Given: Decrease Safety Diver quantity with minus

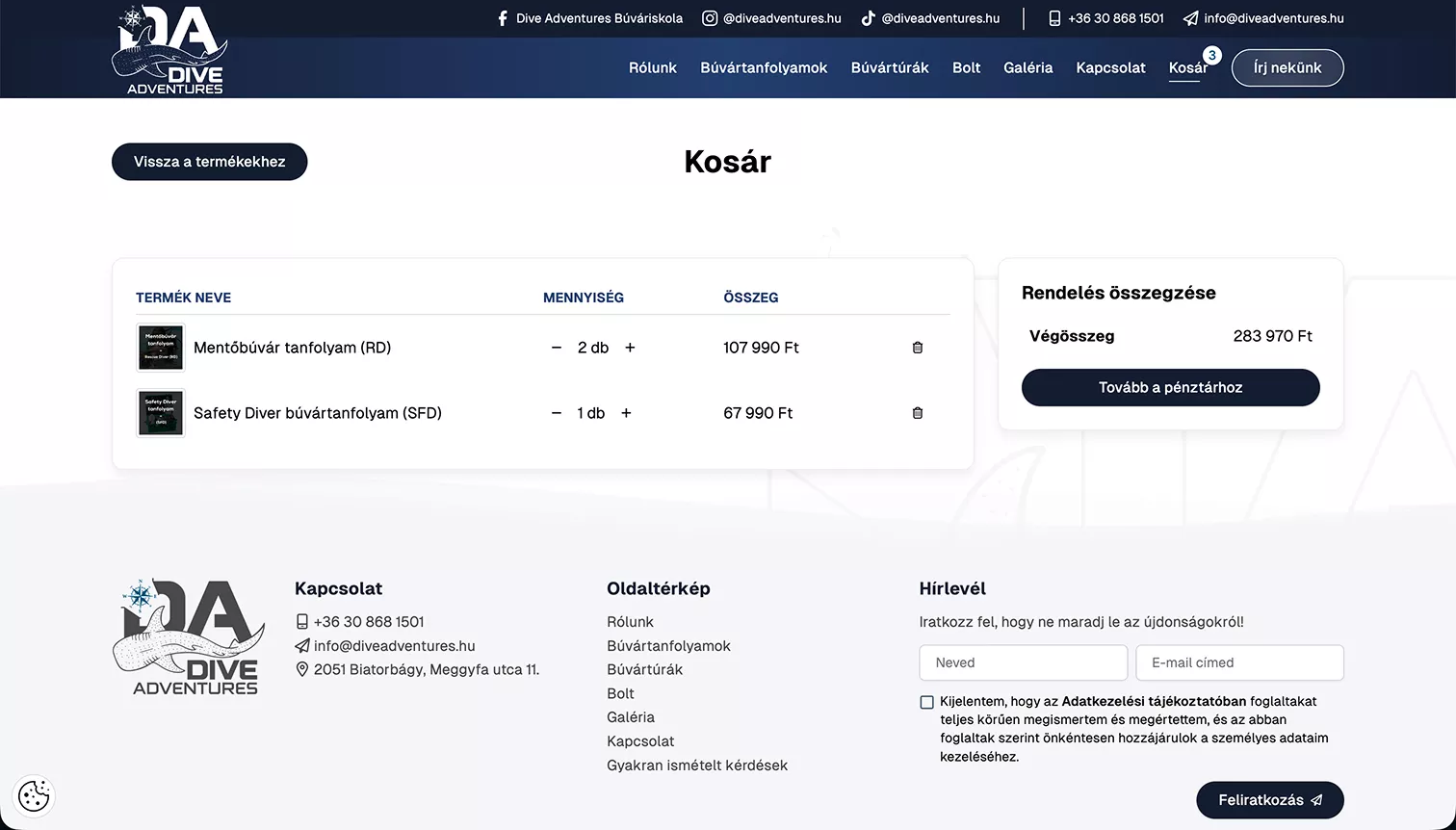Looking at the screenshot, I should click(x=557, y=413).
